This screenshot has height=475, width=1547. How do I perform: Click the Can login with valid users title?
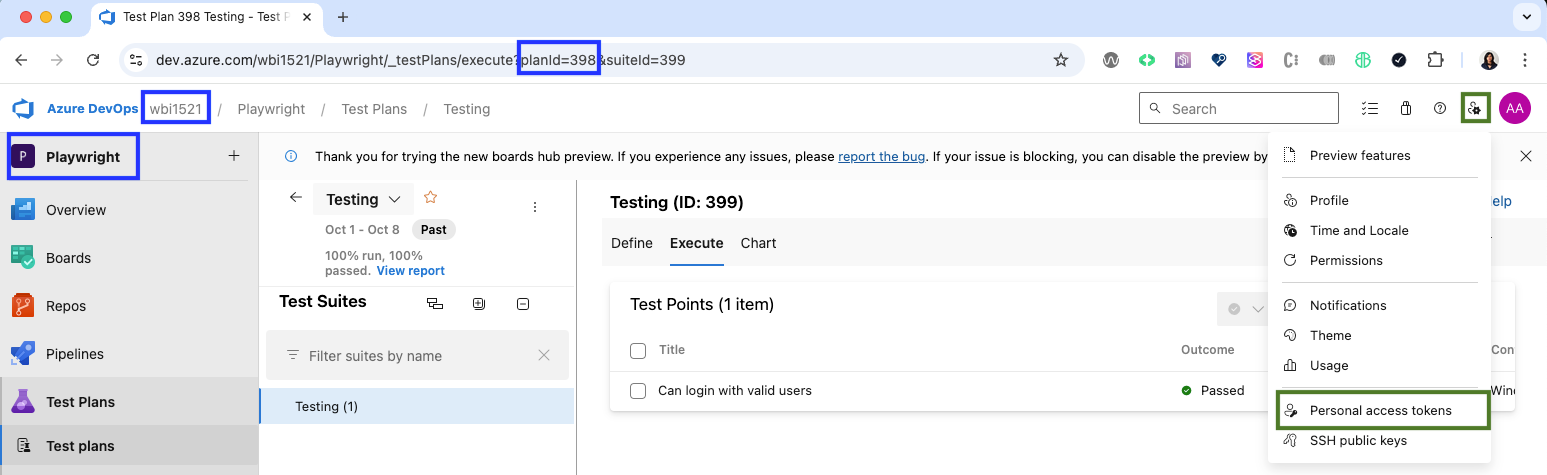coord(735,390)
